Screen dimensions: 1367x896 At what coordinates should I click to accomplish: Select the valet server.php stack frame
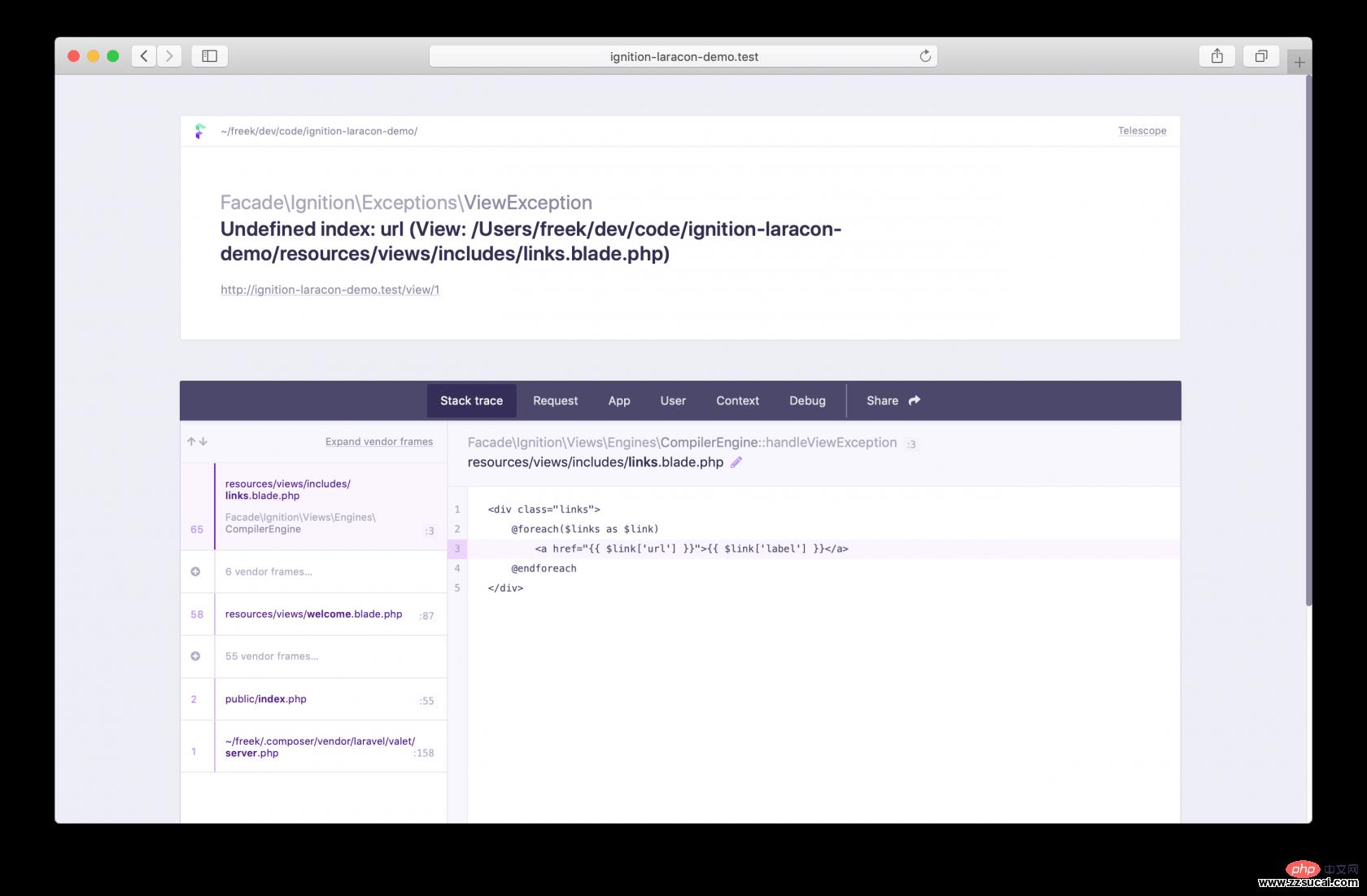[x=314, y=747]
